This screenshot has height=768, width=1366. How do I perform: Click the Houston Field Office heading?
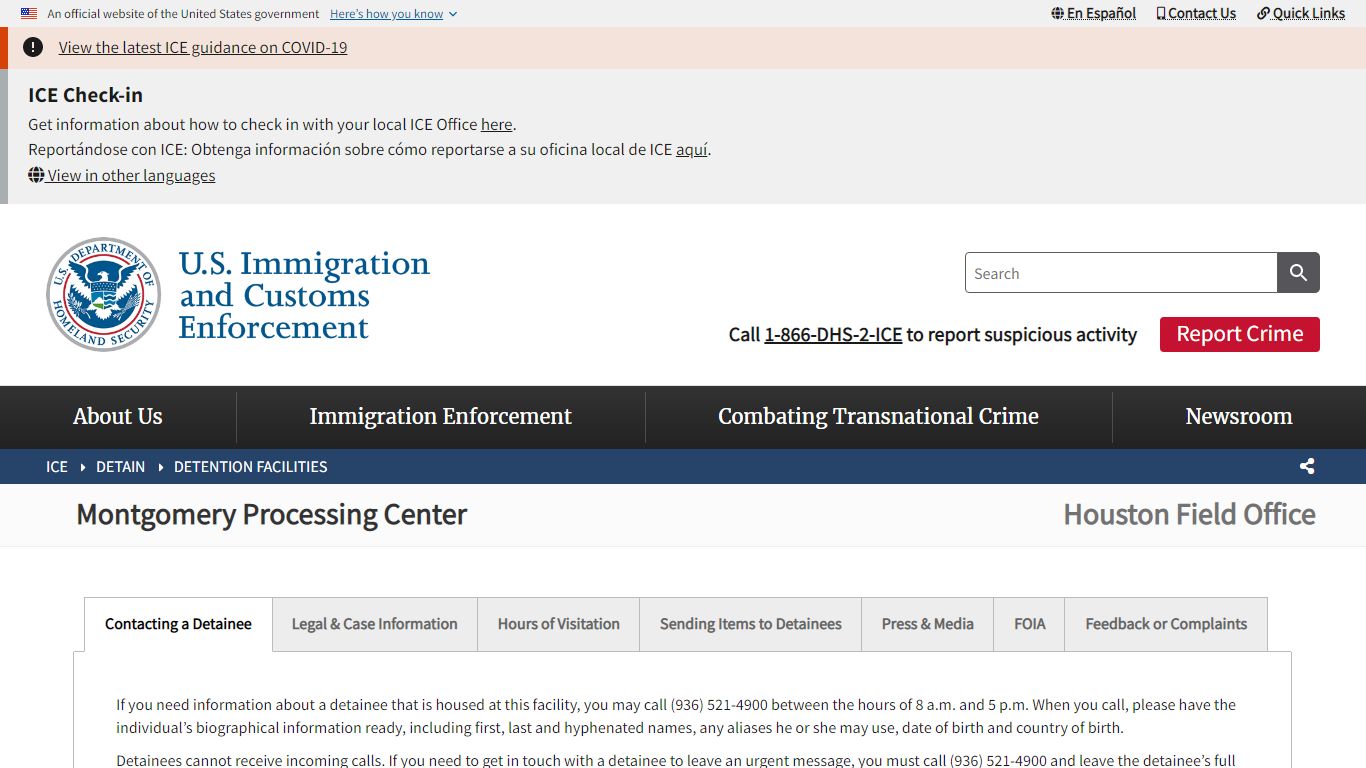tap(1190, 515)
